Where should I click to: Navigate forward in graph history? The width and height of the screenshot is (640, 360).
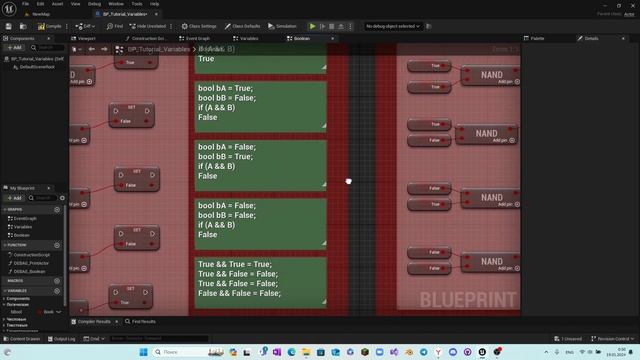pyautogui.click(x=104, y=49)
